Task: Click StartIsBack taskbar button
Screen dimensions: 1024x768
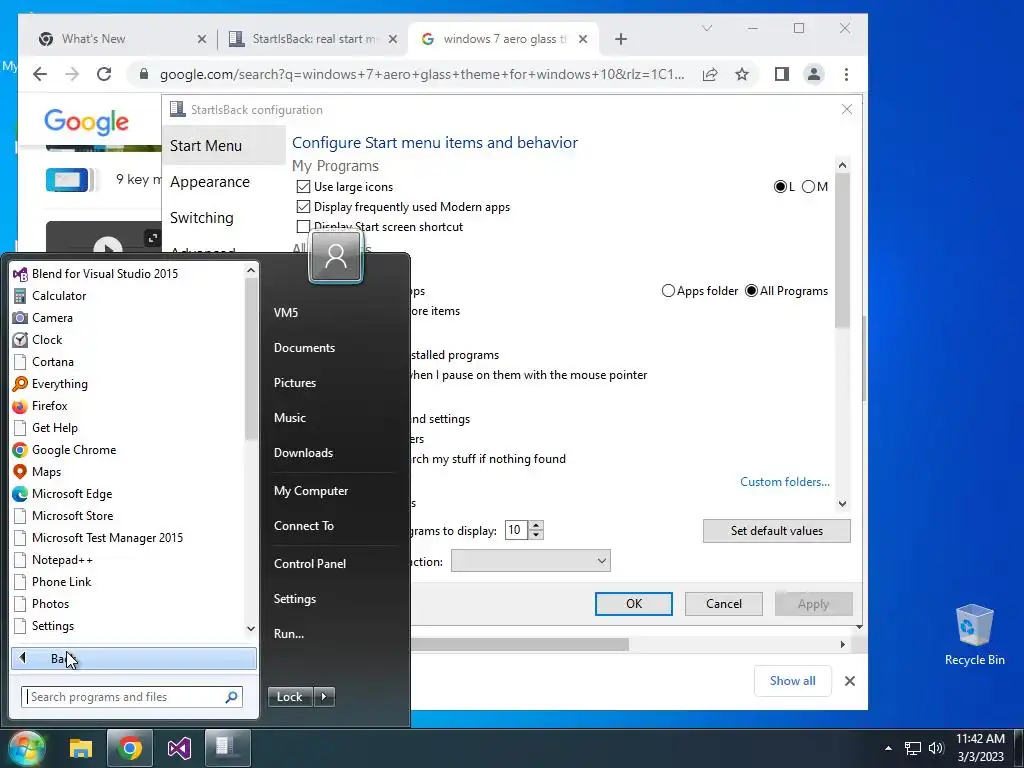Action: [x=227, y=748]
